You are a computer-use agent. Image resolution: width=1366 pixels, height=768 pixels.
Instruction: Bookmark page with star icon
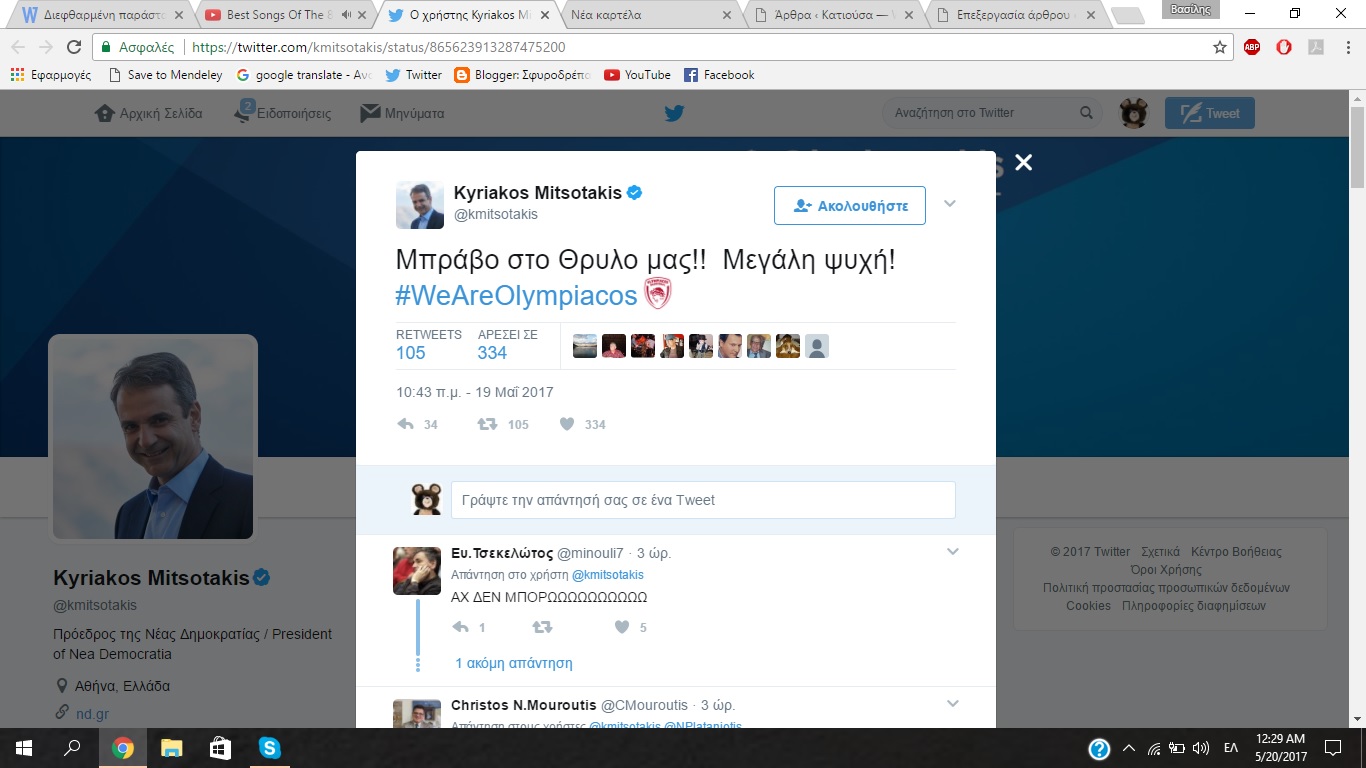[1219, 47]
